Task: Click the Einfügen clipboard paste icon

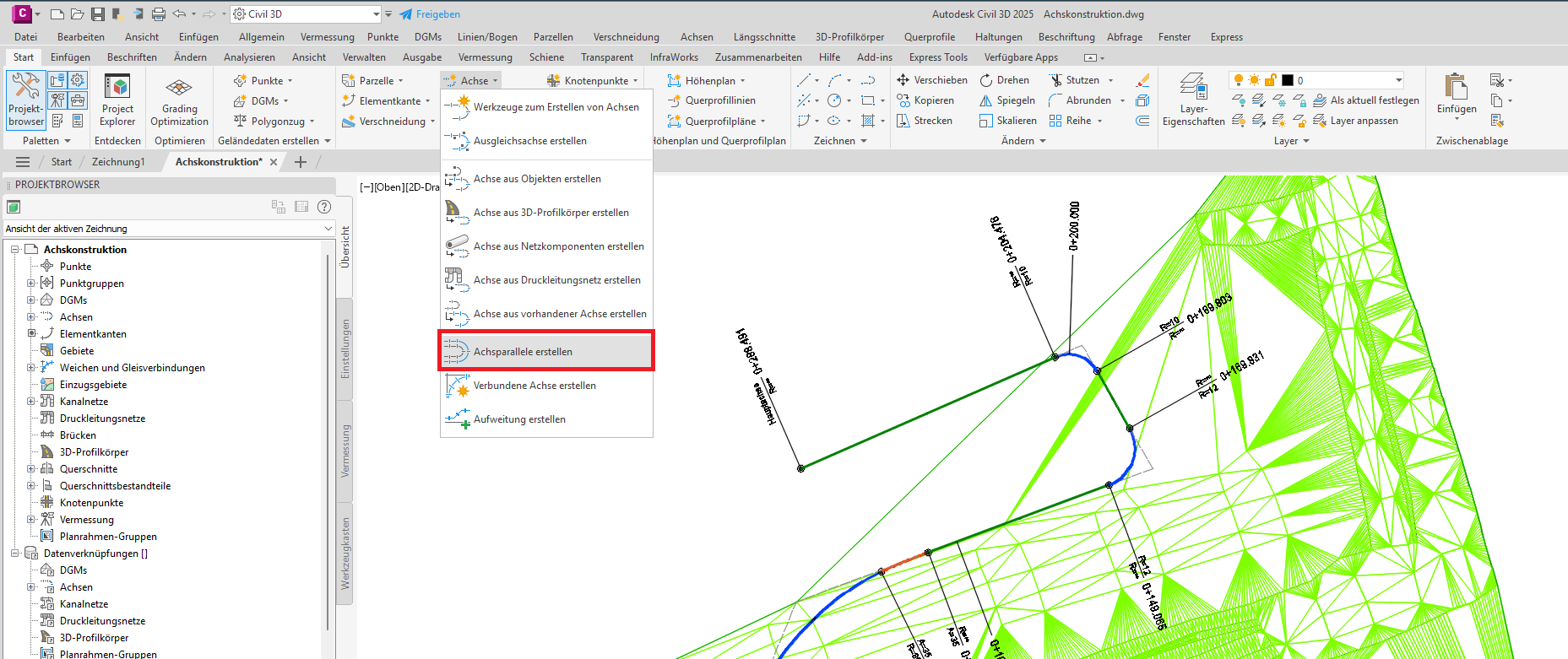Action: point(1457,87)
